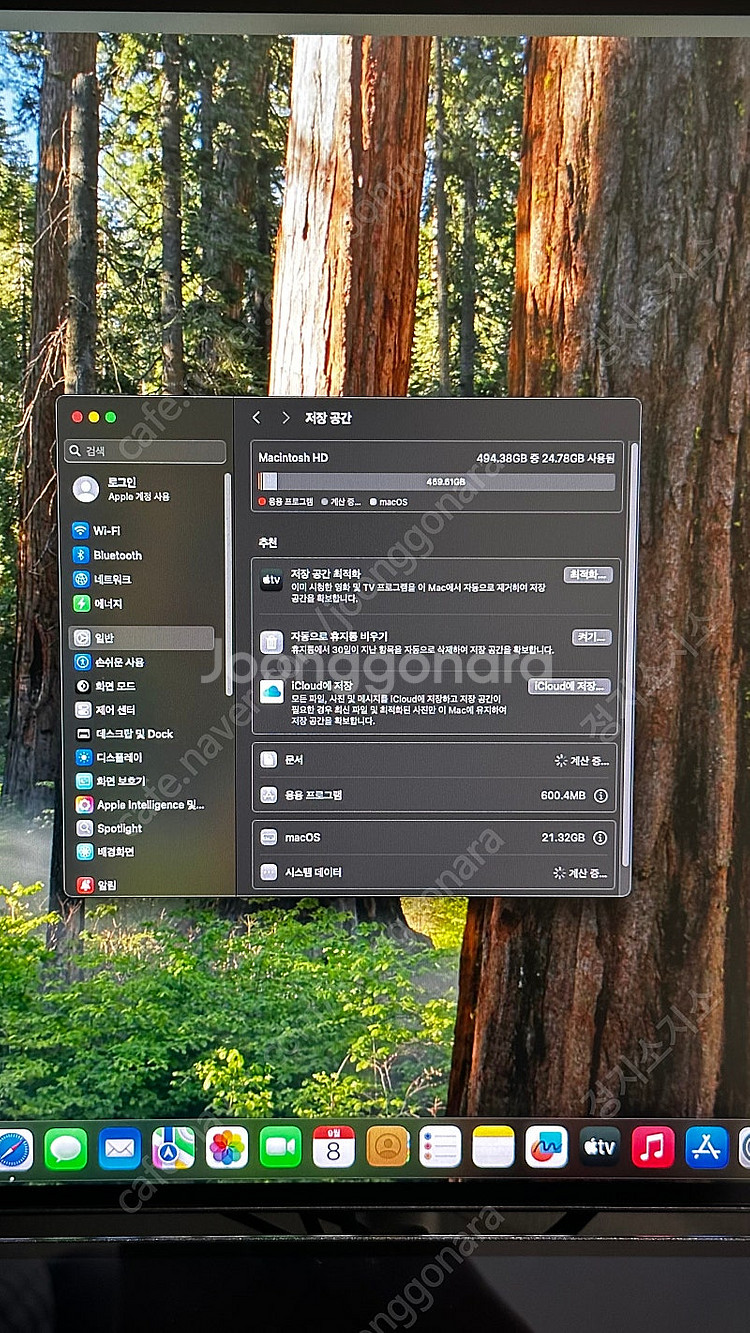
Task: Open the 디스플레이 (Display) settings pane
Action: 119,758
